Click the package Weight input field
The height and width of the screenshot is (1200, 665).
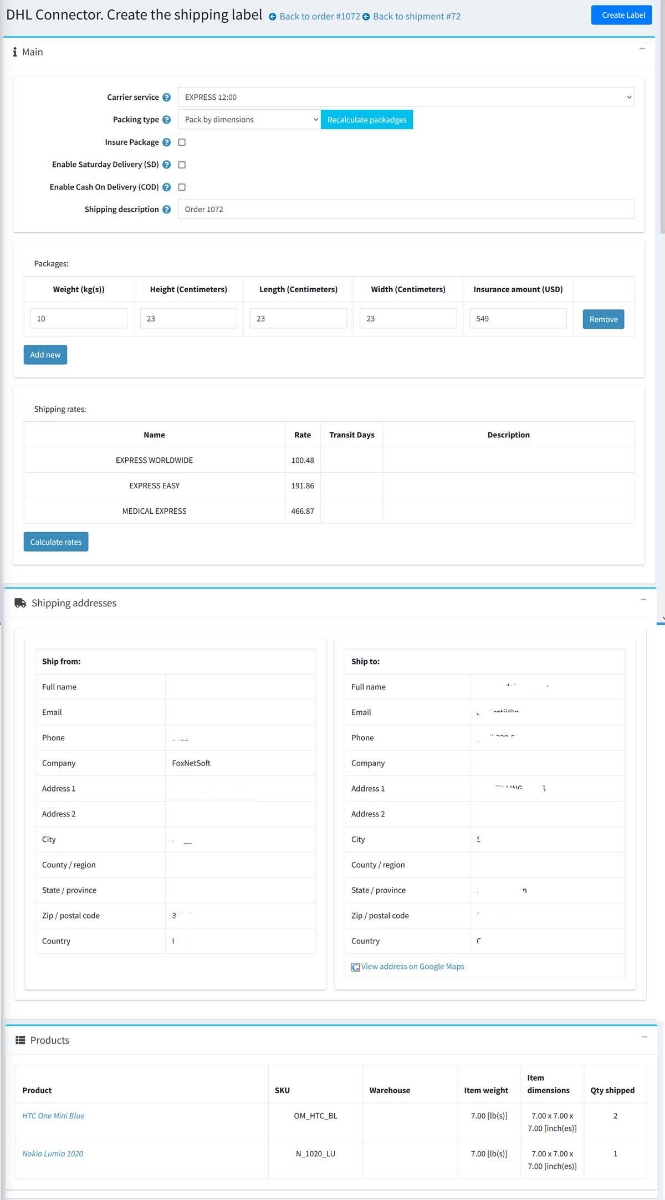pos(79,319)
